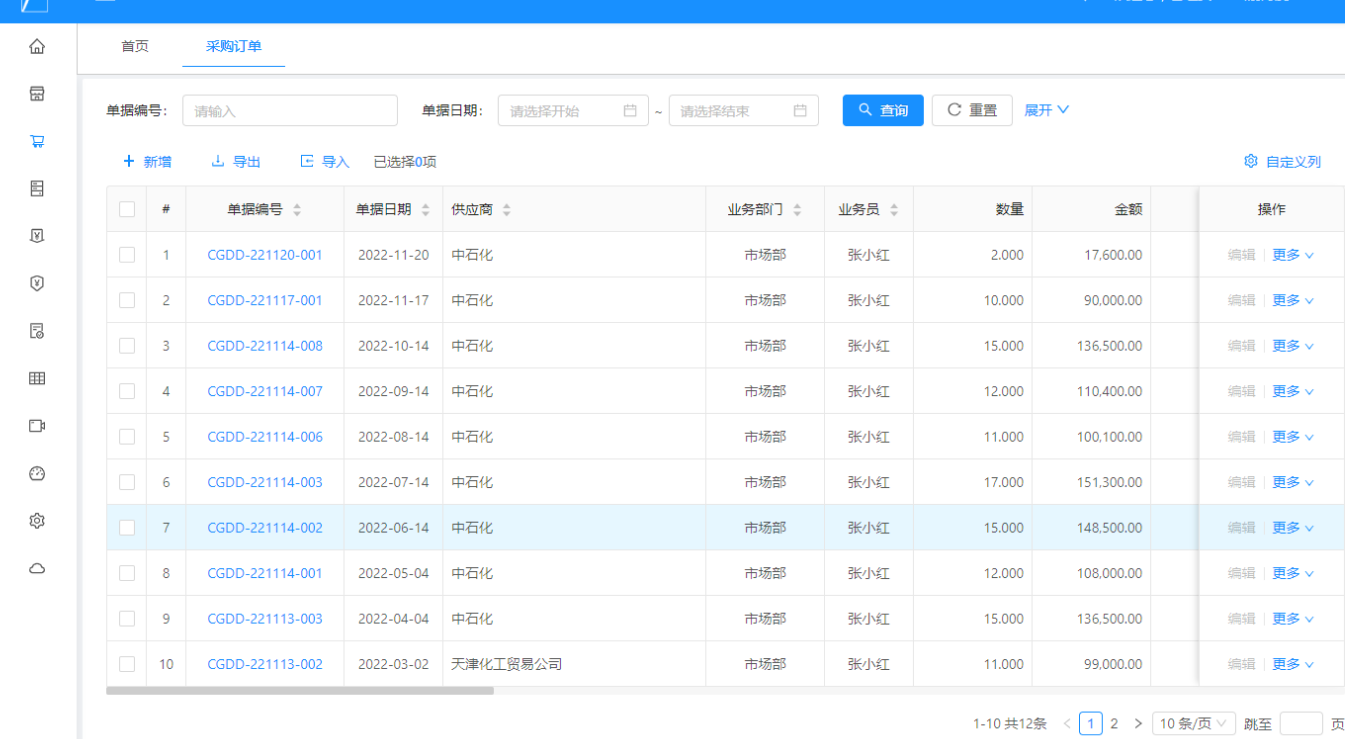Check the checkbox for row CGDD-221120-001
This screenshot has height=739, width=1345.
[x=127, y=255]
